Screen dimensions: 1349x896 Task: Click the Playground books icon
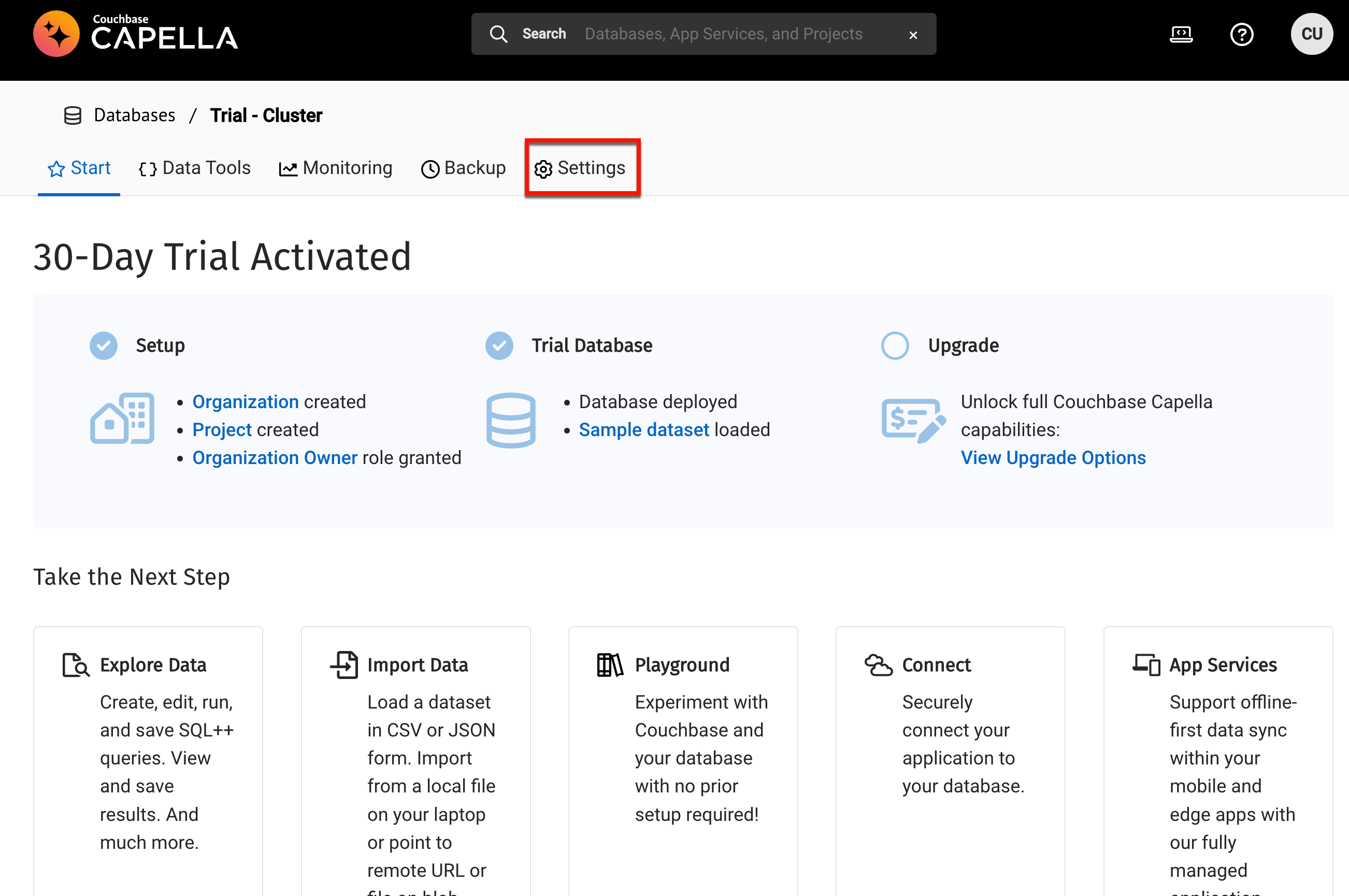pyautogui.click(x=610, y=664)
